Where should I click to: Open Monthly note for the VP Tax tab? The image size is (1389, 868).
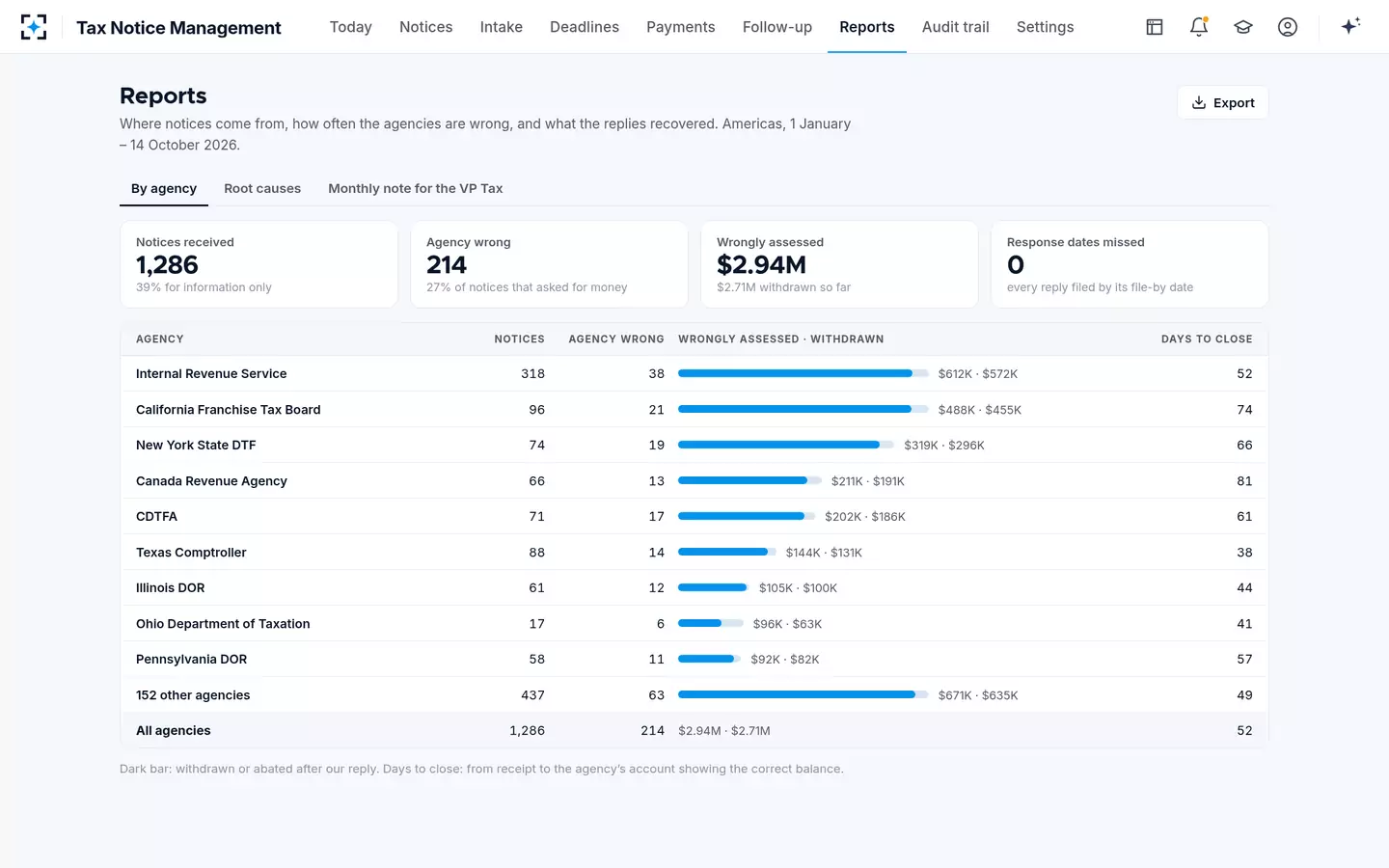[416, 189]
